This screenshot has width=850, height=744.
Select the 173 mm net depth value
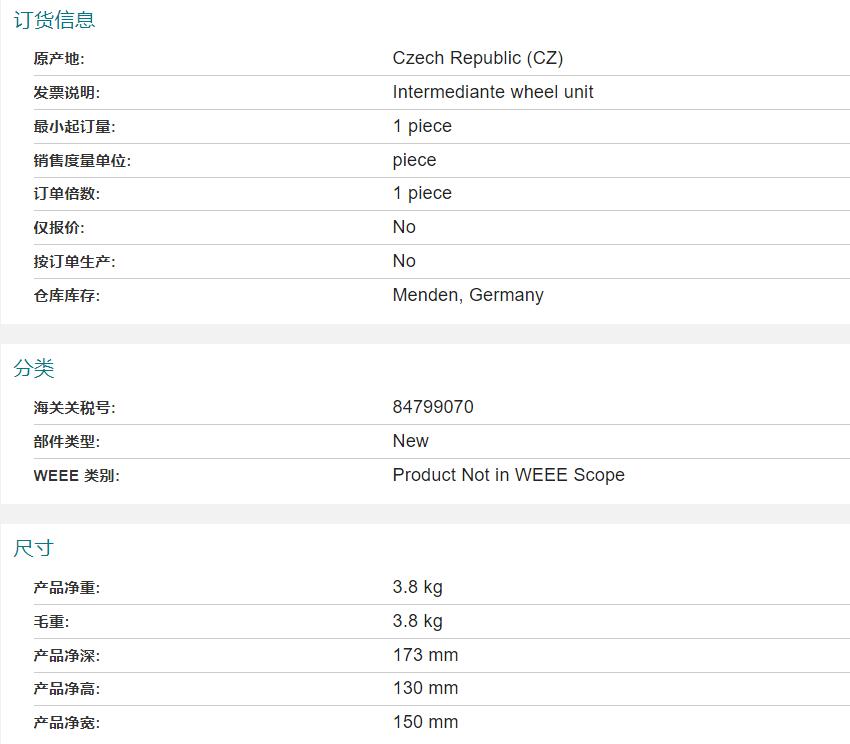pyautogui.click(x=425, y=655)
